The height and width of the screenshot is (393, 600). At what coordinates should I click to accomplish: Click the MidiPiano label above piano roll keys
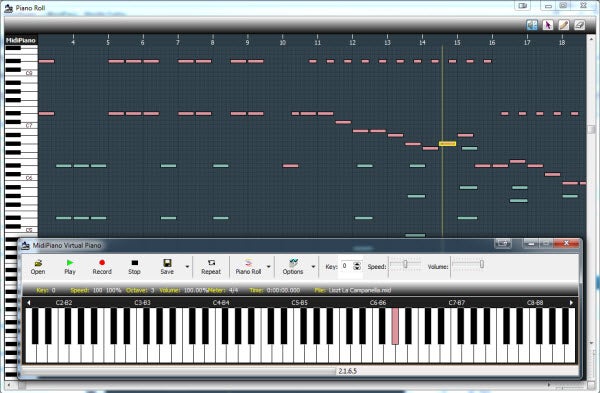pos(21,40)
